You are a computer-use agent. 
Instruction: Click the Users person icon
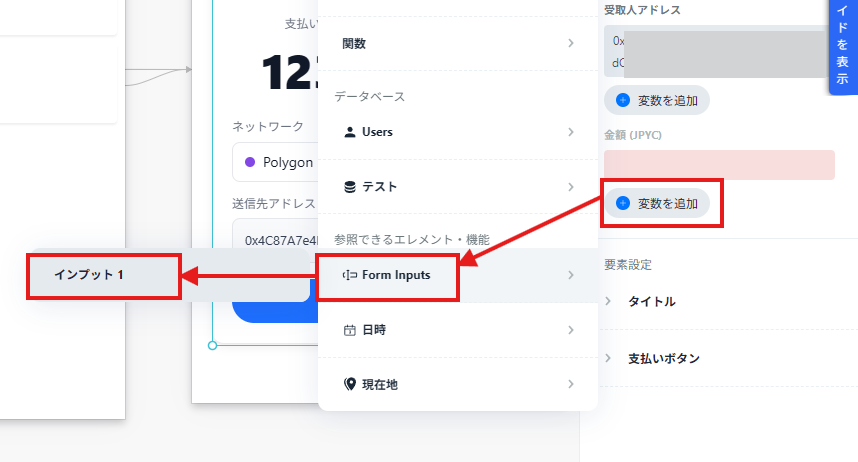point(349,132)
